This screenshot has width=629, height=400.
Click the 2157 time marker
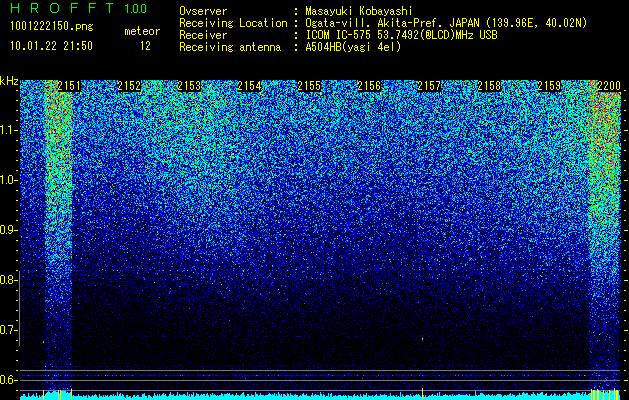coord(429,86)
